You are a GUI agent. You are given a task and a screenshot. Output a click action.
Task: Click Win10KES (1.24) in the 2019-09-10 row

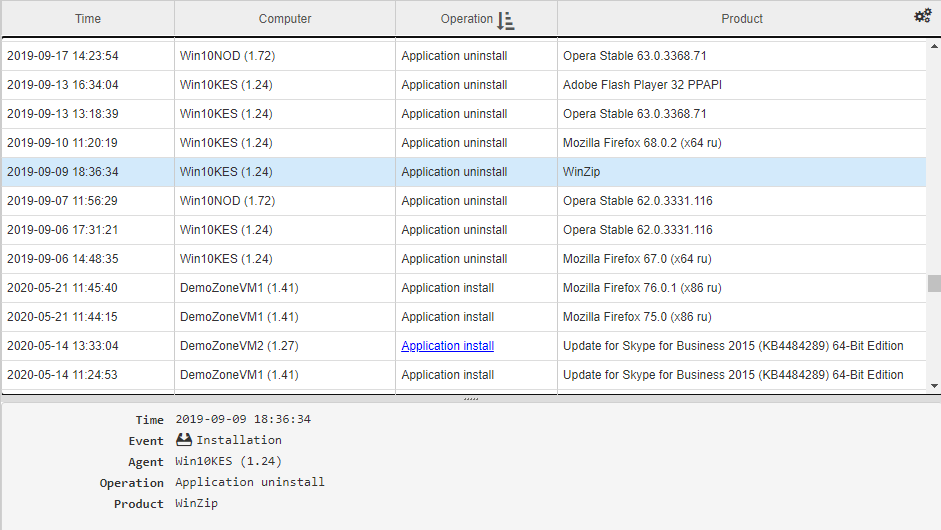(x=226, y=143)
